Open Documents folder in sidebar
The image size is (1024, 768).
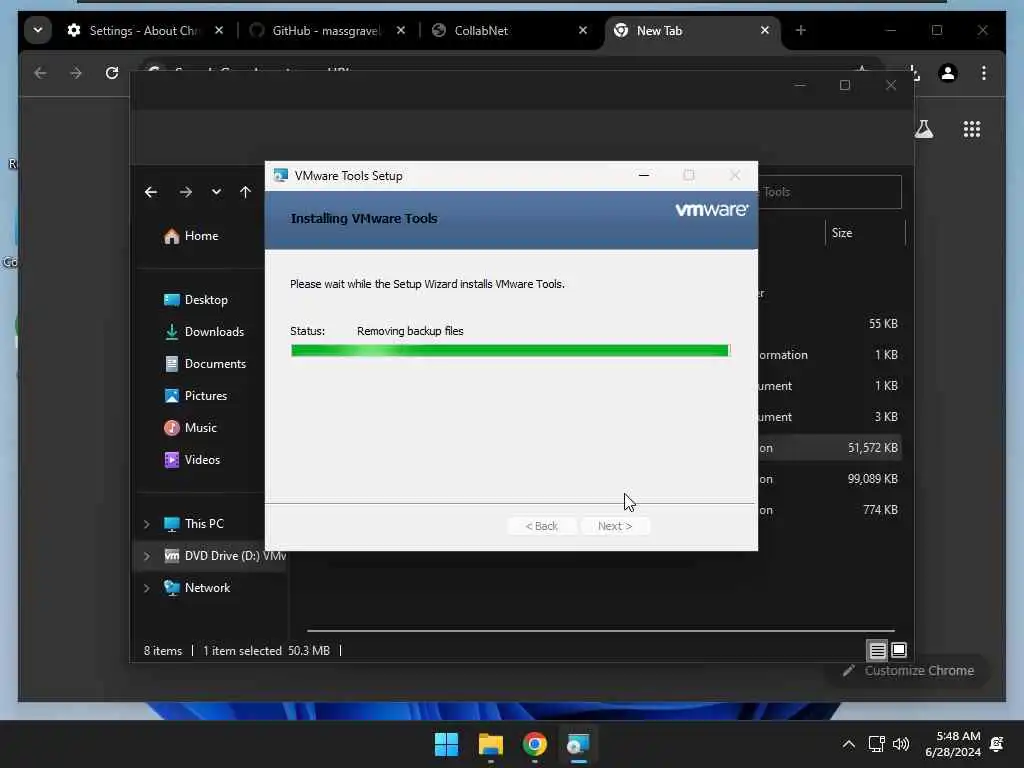[205, 364]
